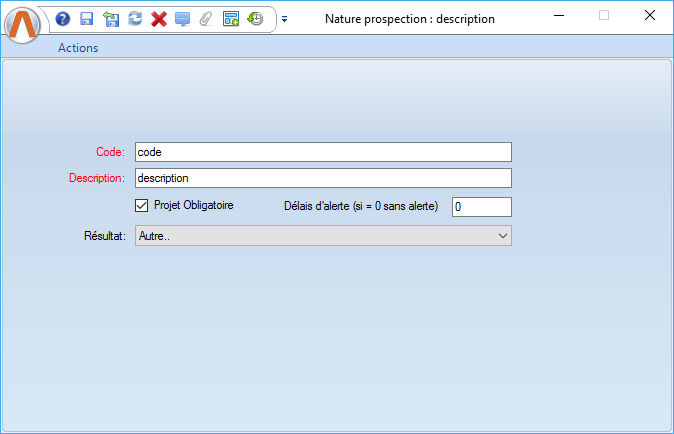Click inside the Code text field
The image size is (674, 434).
click(323, 152)
